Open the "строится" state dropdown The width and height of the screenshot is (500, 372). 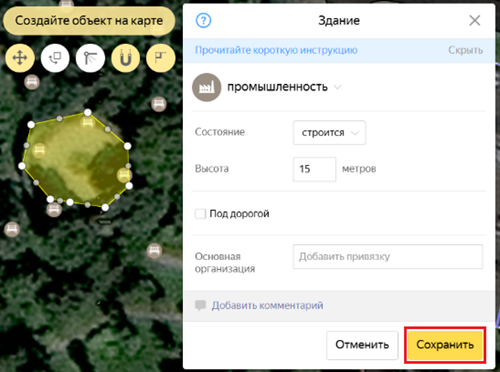329,133
